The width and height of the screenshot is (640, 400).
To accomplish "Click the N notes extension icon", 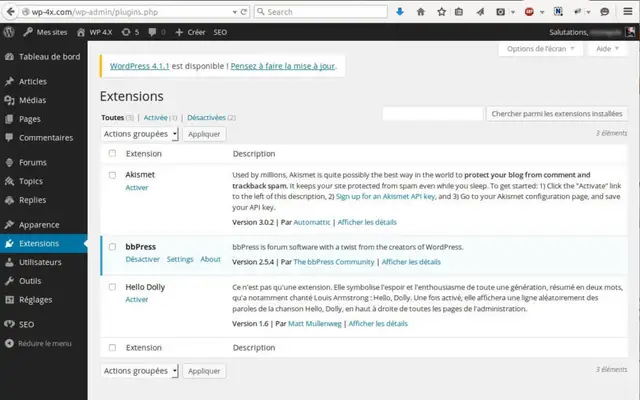I will pos(558,12).
